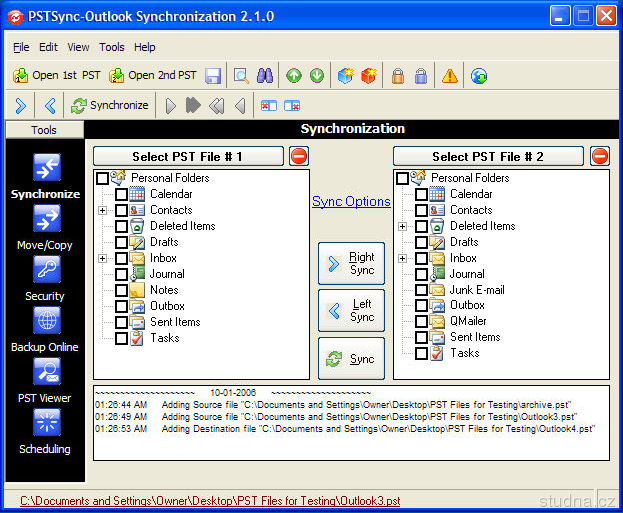Tick the Junk E-mail checkbox
623x513 pixels.
[421, 290]
